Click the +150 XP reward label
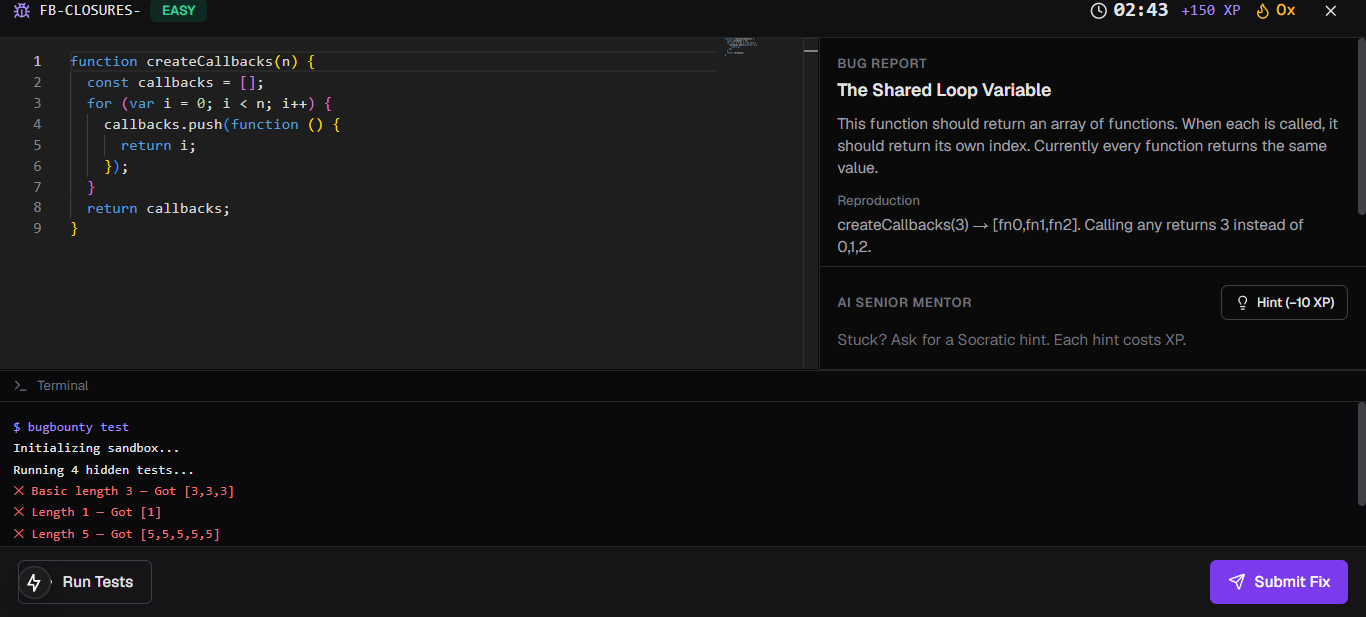This screenshot has width=1366, height=617. coord(1210,10)
